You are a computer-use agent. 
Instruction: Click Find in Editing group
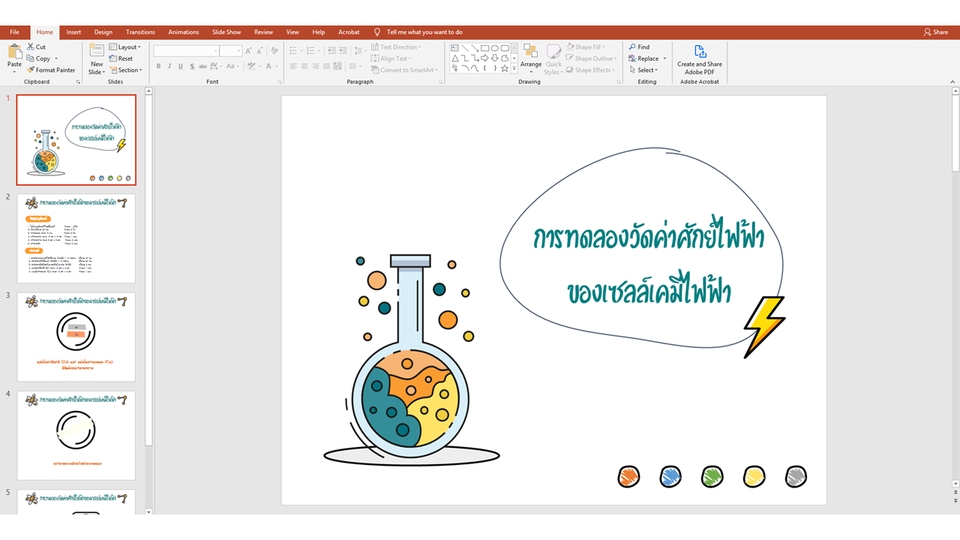point(639,47)
